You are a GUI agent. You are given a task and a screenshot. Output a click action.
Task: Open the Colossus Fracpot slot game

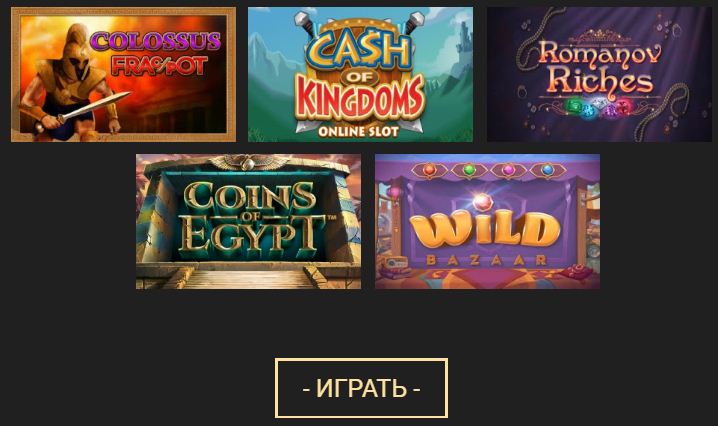click(123, 74)
